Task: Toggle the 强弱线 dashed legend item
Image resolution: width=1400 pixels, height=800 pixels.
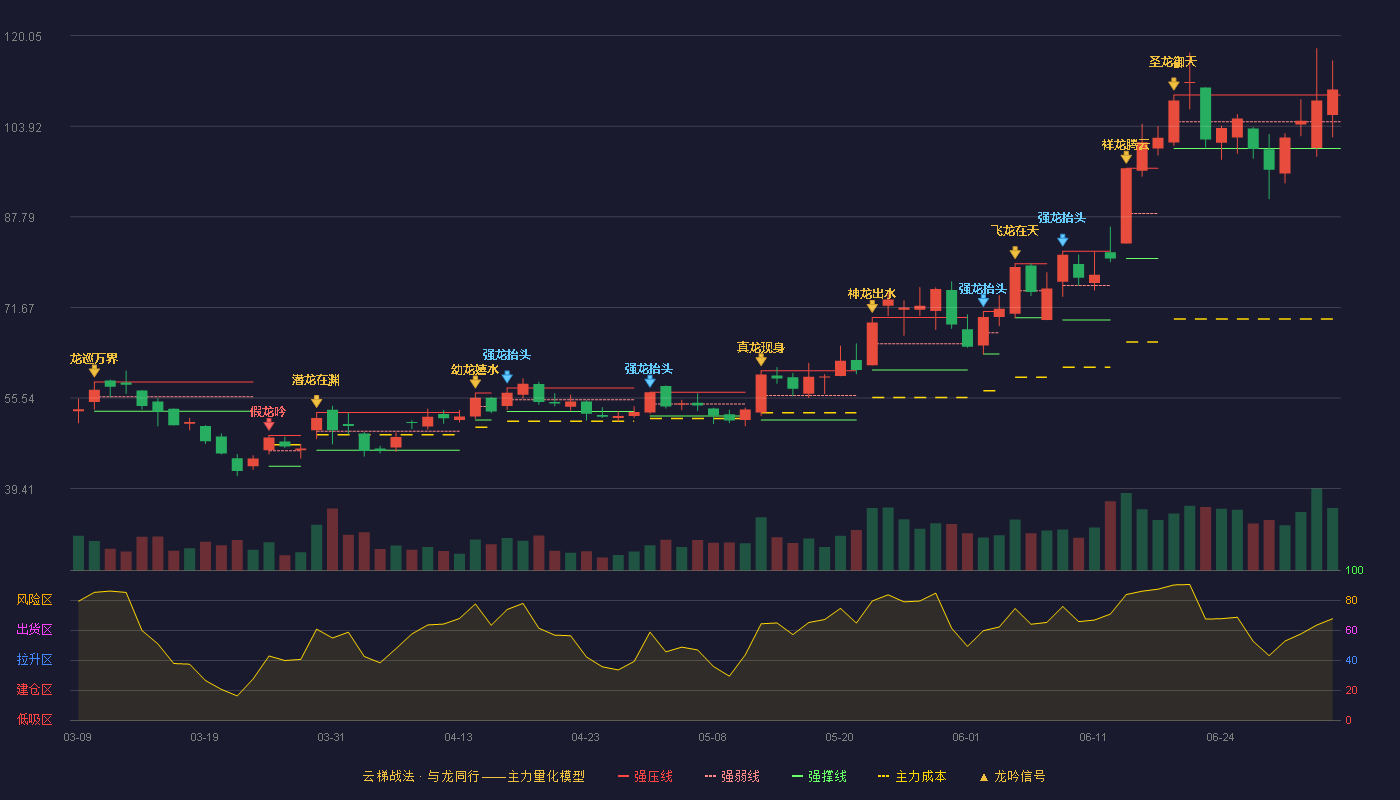Action: 732,776
